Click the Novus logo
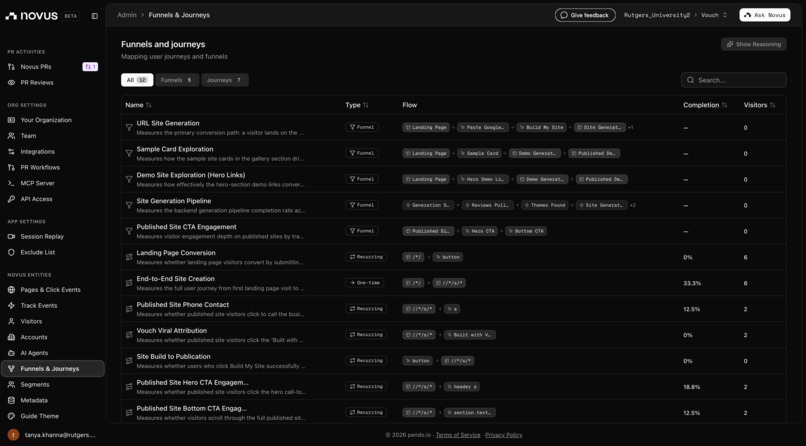 [x=32, y=16]
